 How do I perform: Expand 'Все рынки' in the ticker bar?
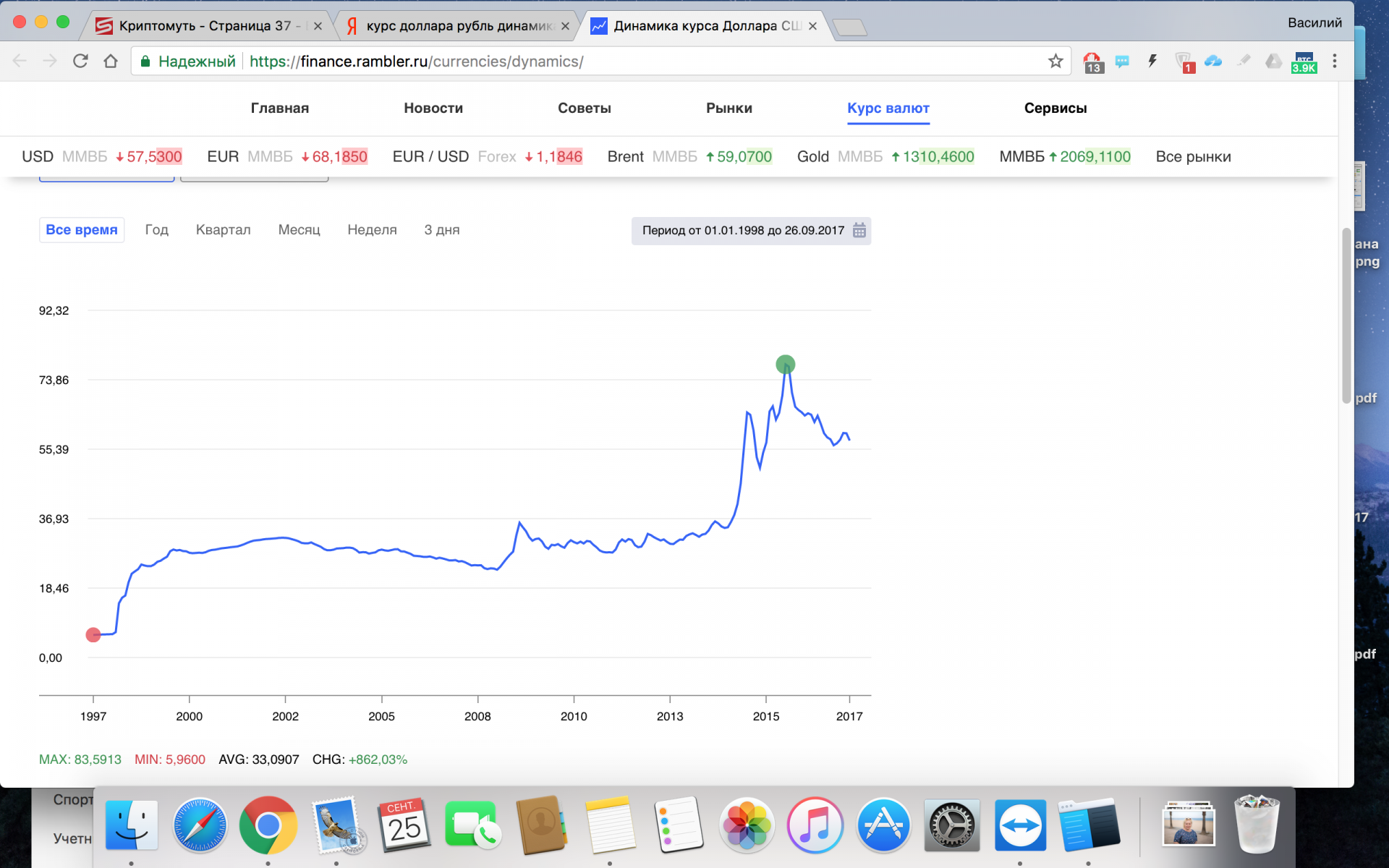point(1193,157)
